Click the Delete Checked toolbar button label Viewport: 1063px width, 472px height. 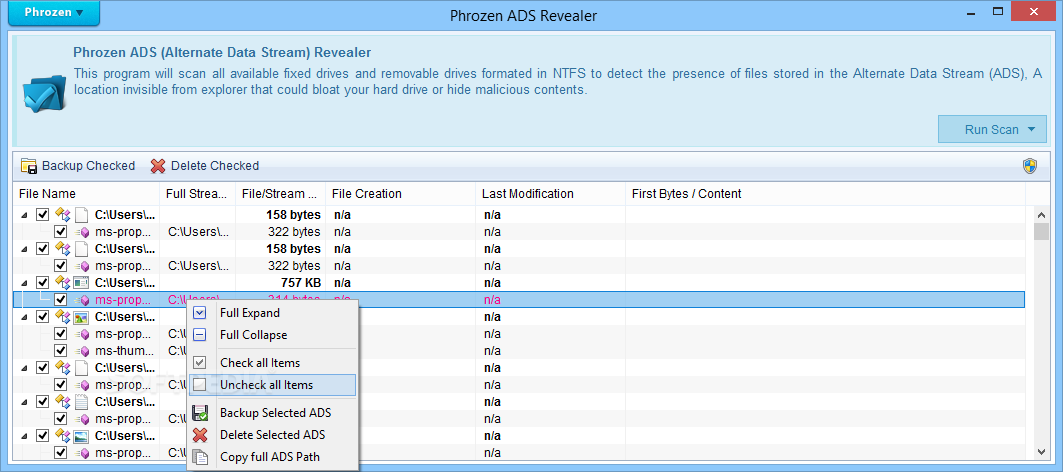tap(215, 165)
